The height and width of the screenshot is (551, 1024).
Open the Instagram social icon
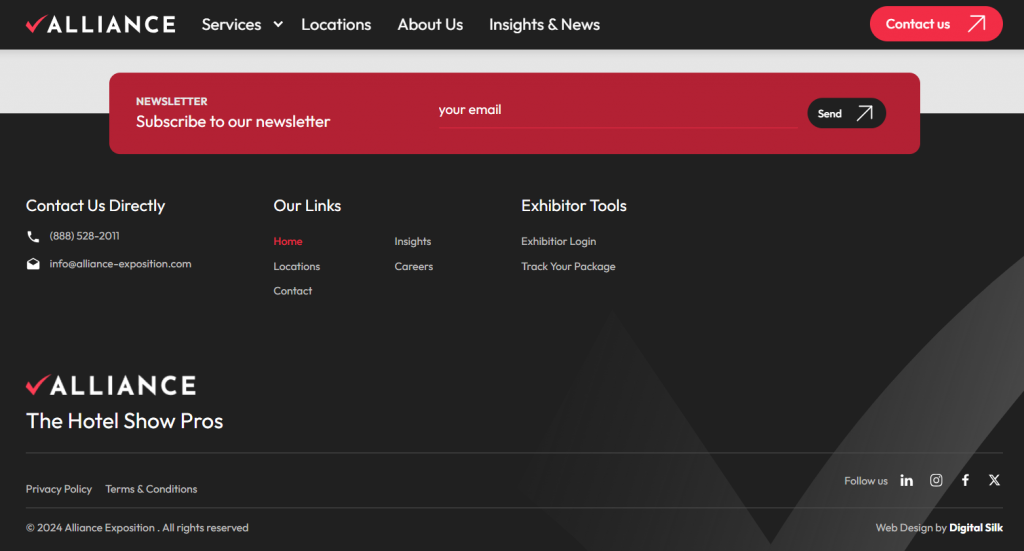click(936, 480)
